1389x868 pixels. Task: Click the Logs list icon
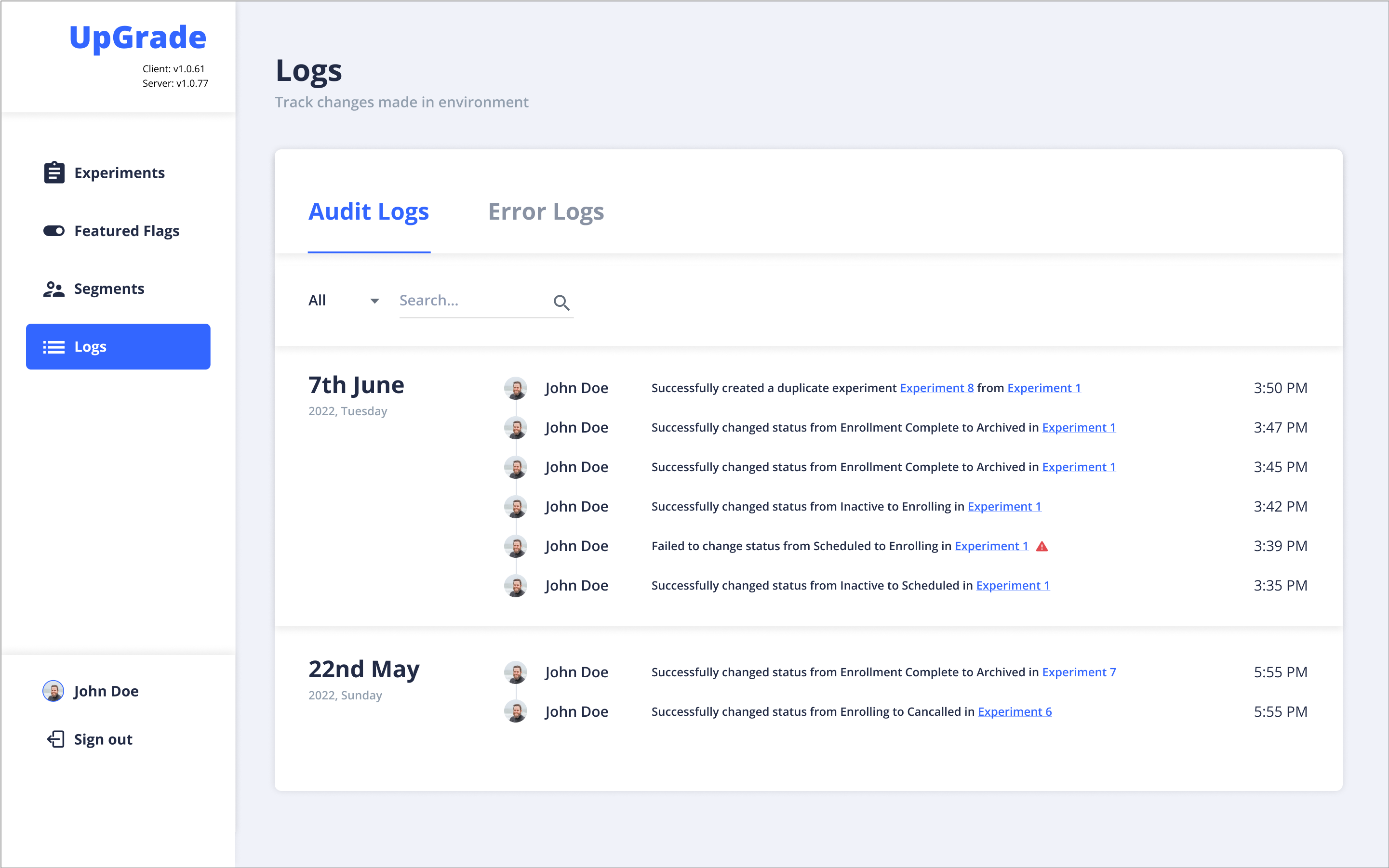[54, 347]
